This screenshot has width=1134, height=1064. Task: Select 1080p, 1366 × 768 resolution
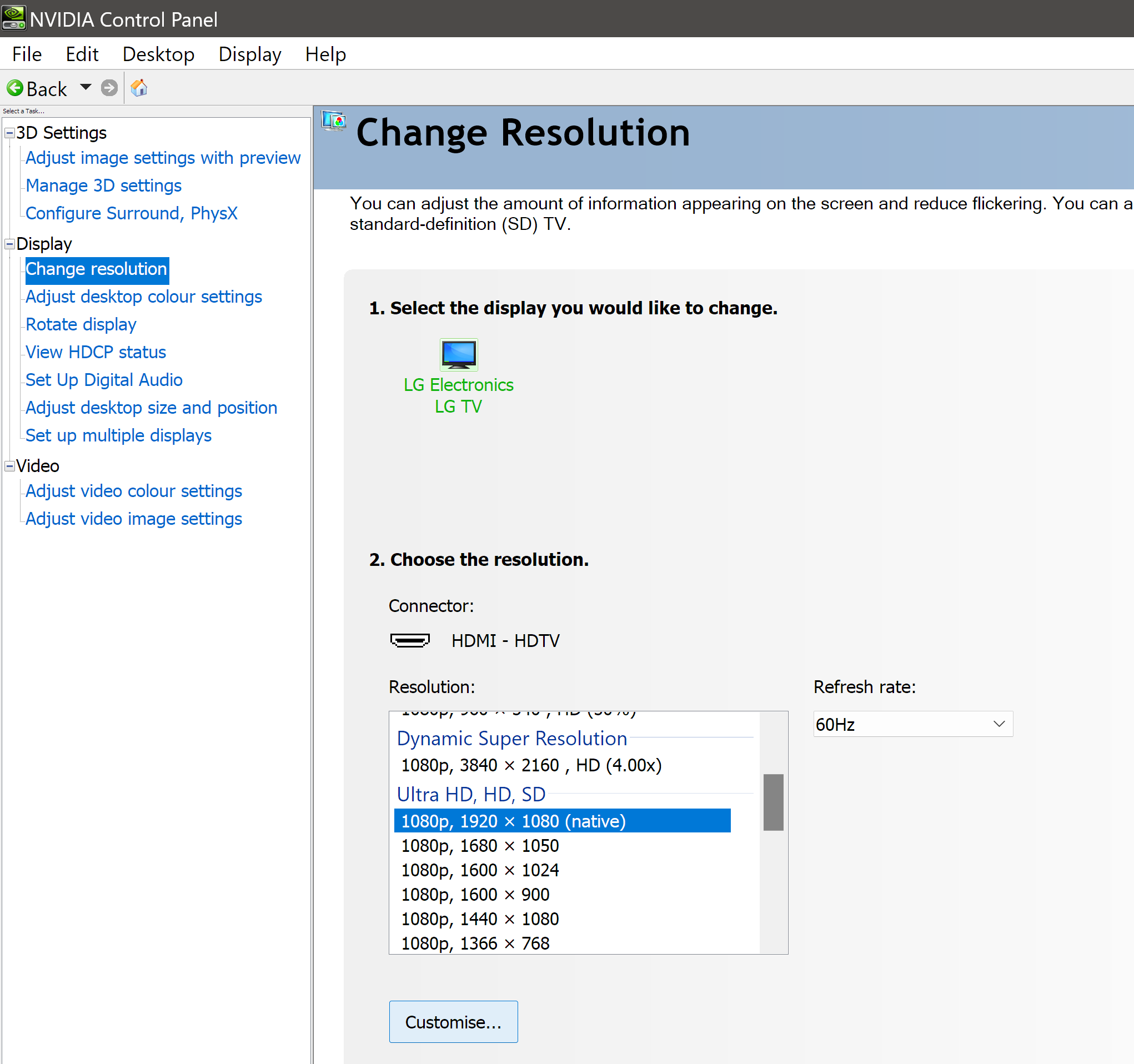tap(475, 943)
